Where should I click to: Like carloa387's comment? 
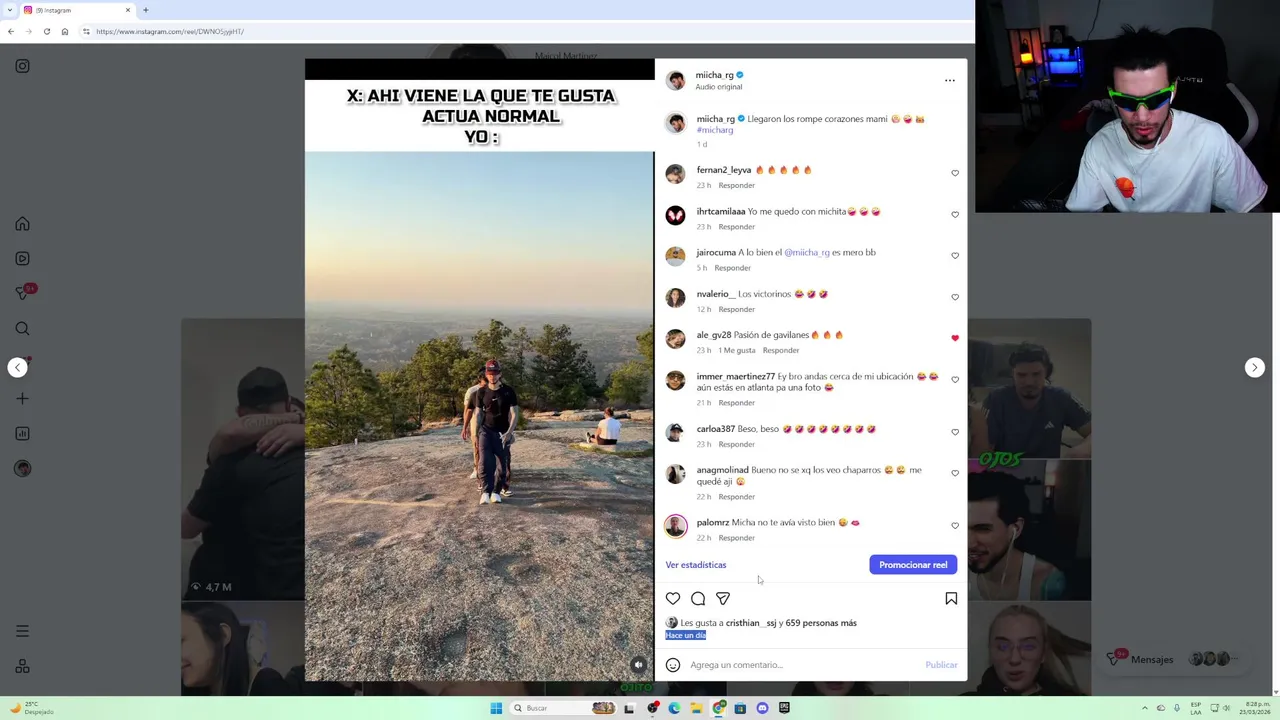pyautogui.click(x=955, y=432)
